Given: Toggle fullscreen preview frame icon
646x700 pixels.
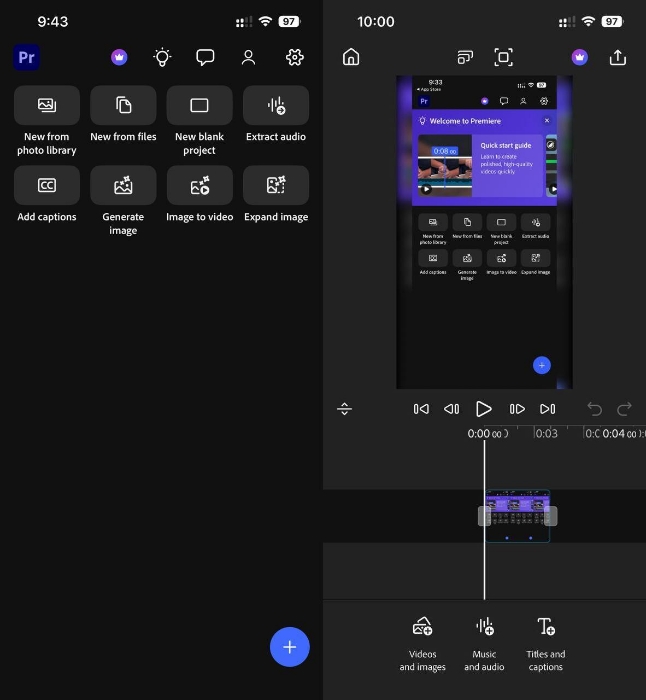Looking at the screenshot, I should pos(504,57).
